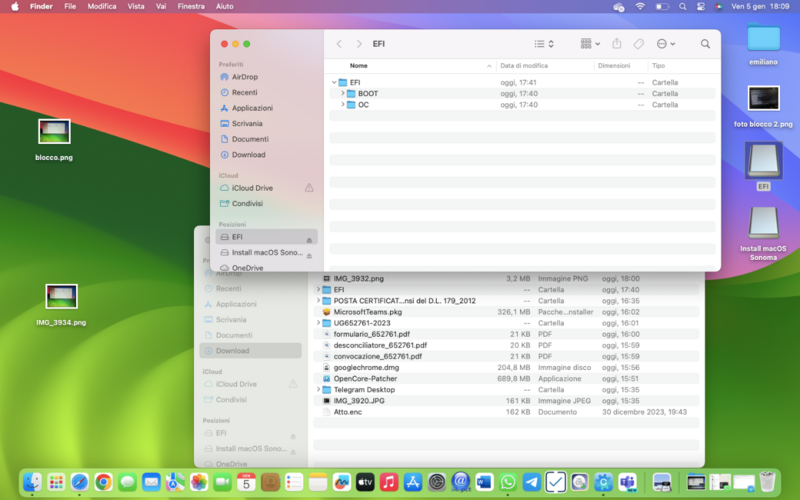Click the Share toolbar icon
800x500 pixels.
tap(617, 44)
